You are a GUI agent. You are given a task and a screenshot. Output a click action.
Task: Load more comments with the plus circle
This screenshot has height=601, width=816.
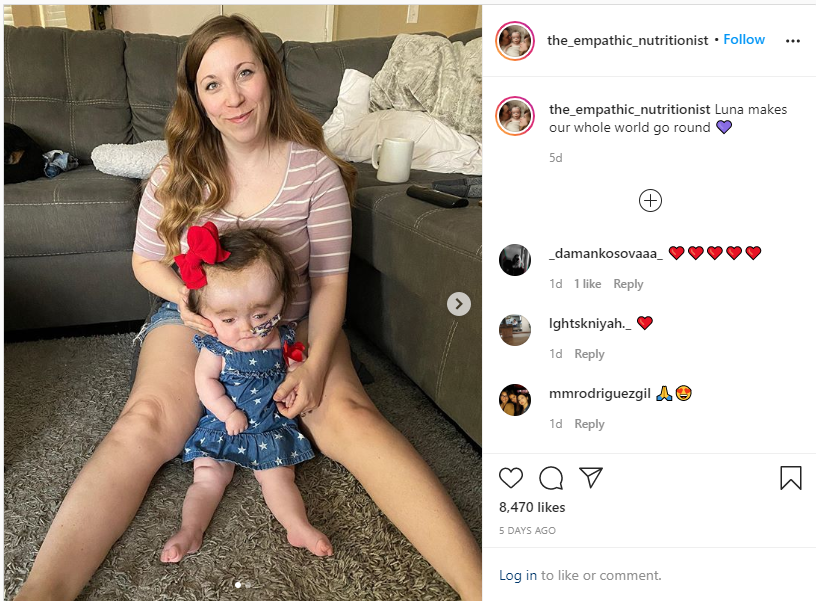point(650,200)
